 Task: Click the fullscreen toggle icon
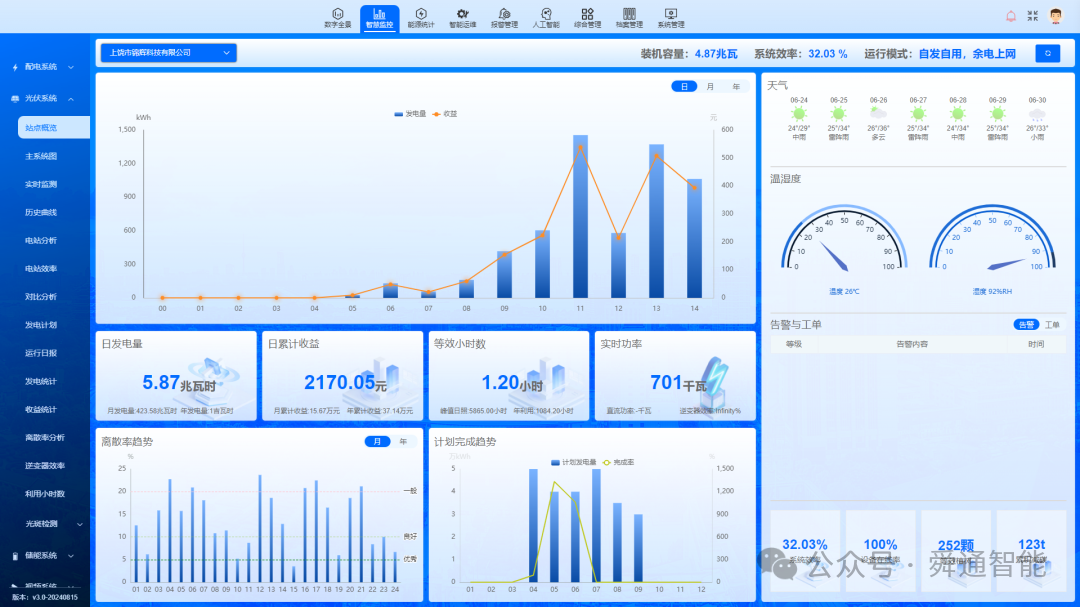[1032, 16]
